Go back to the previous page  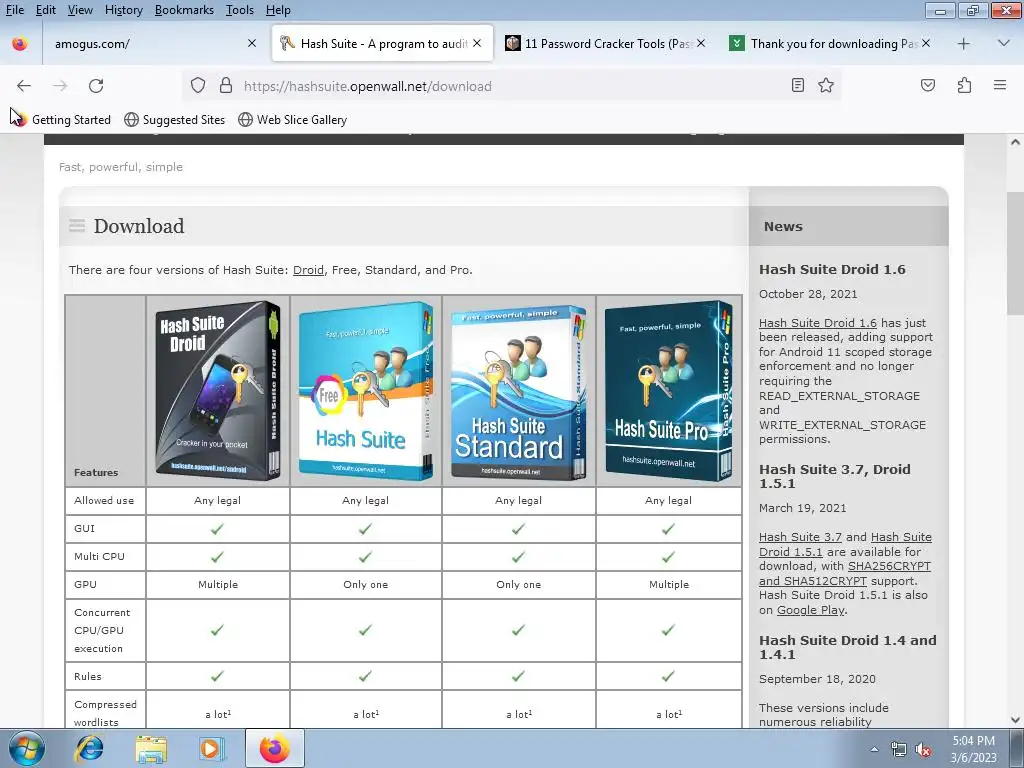(x=24, y=86)
